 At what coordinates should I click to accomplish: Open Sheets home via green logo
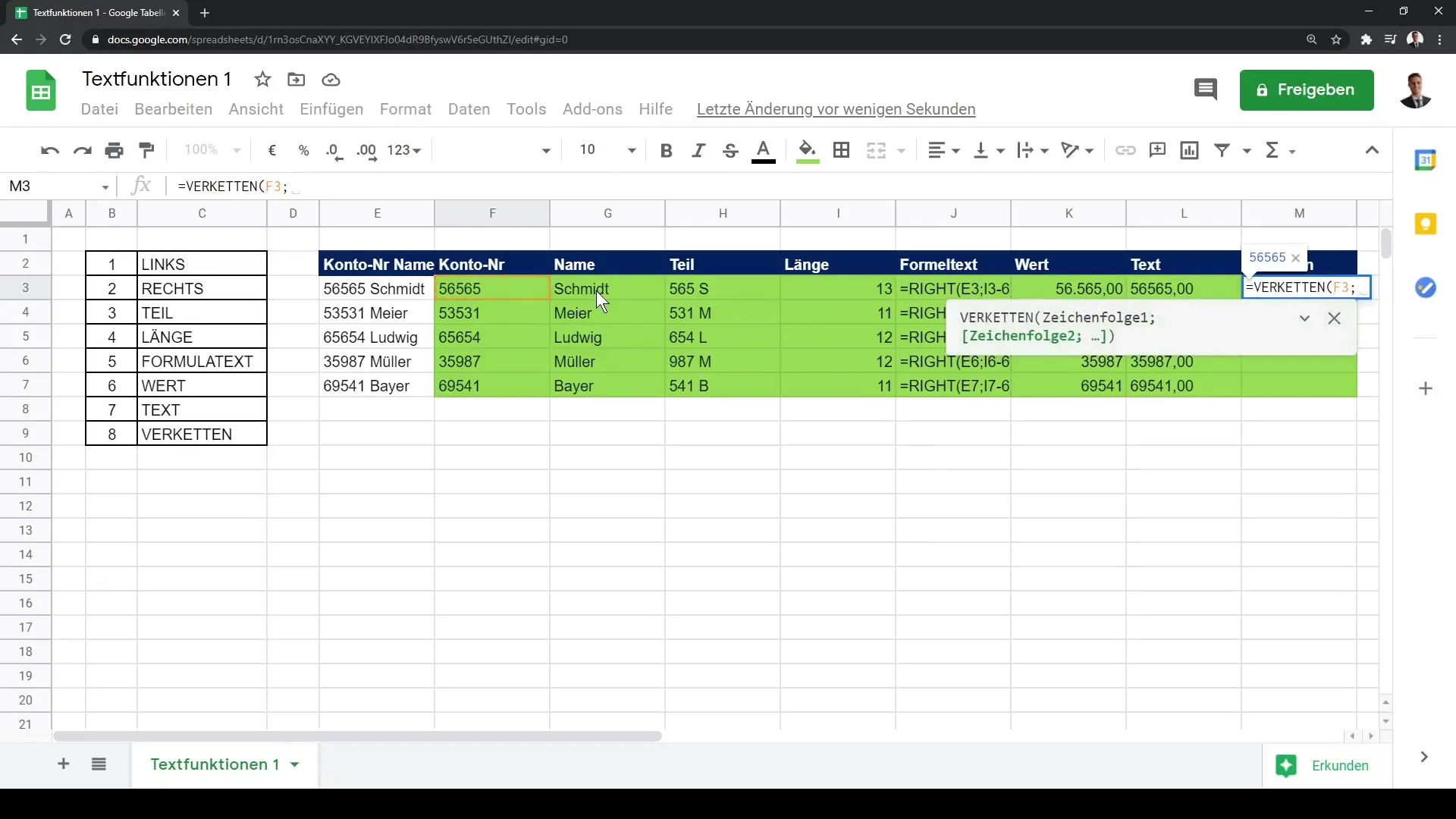[41, 91]
